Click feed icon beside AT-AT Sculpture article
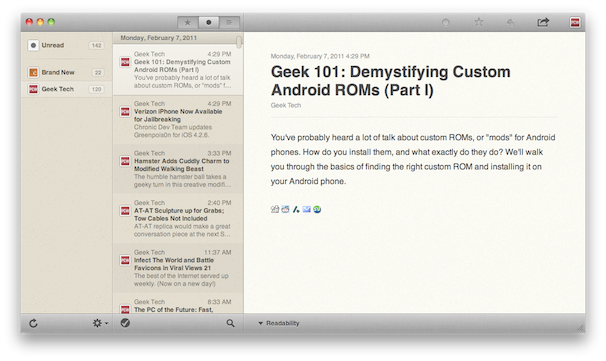 125,211
